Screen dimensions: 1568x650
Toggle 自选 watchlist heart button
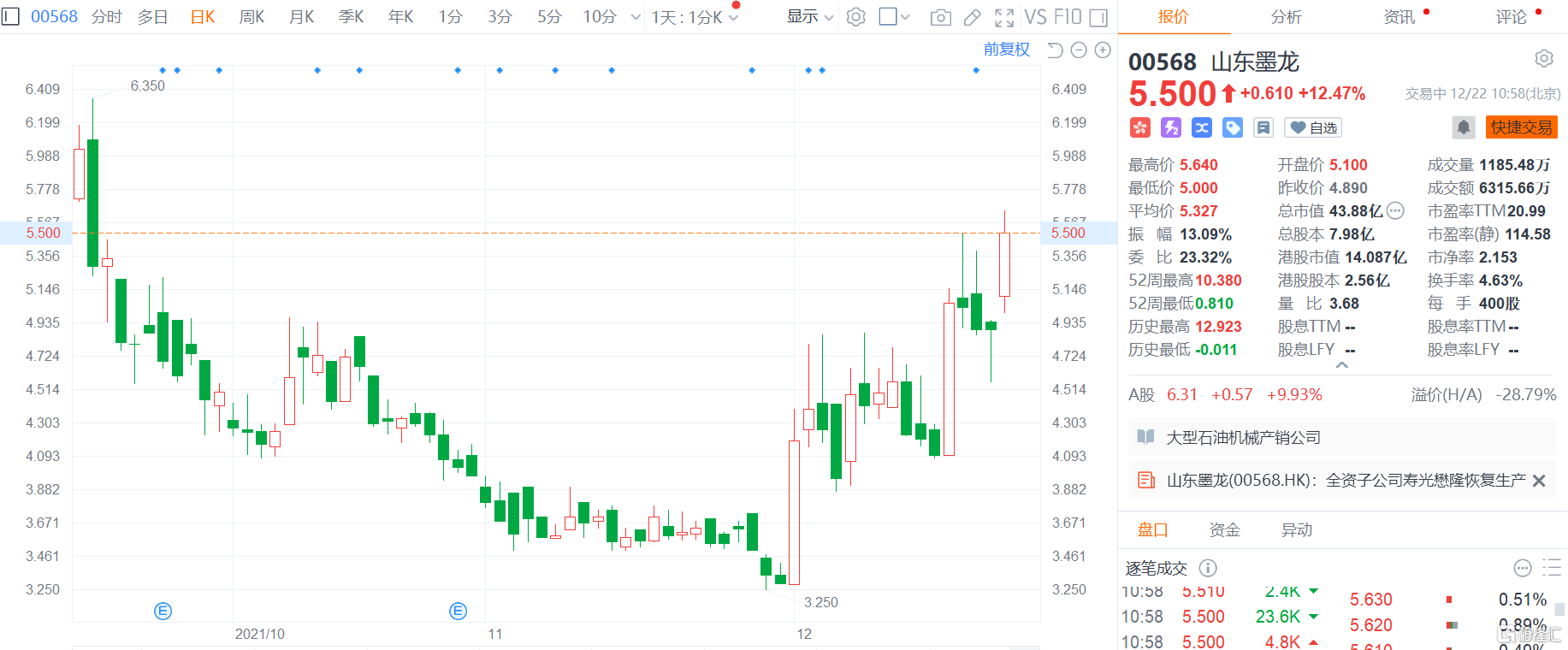point(1314,127)
